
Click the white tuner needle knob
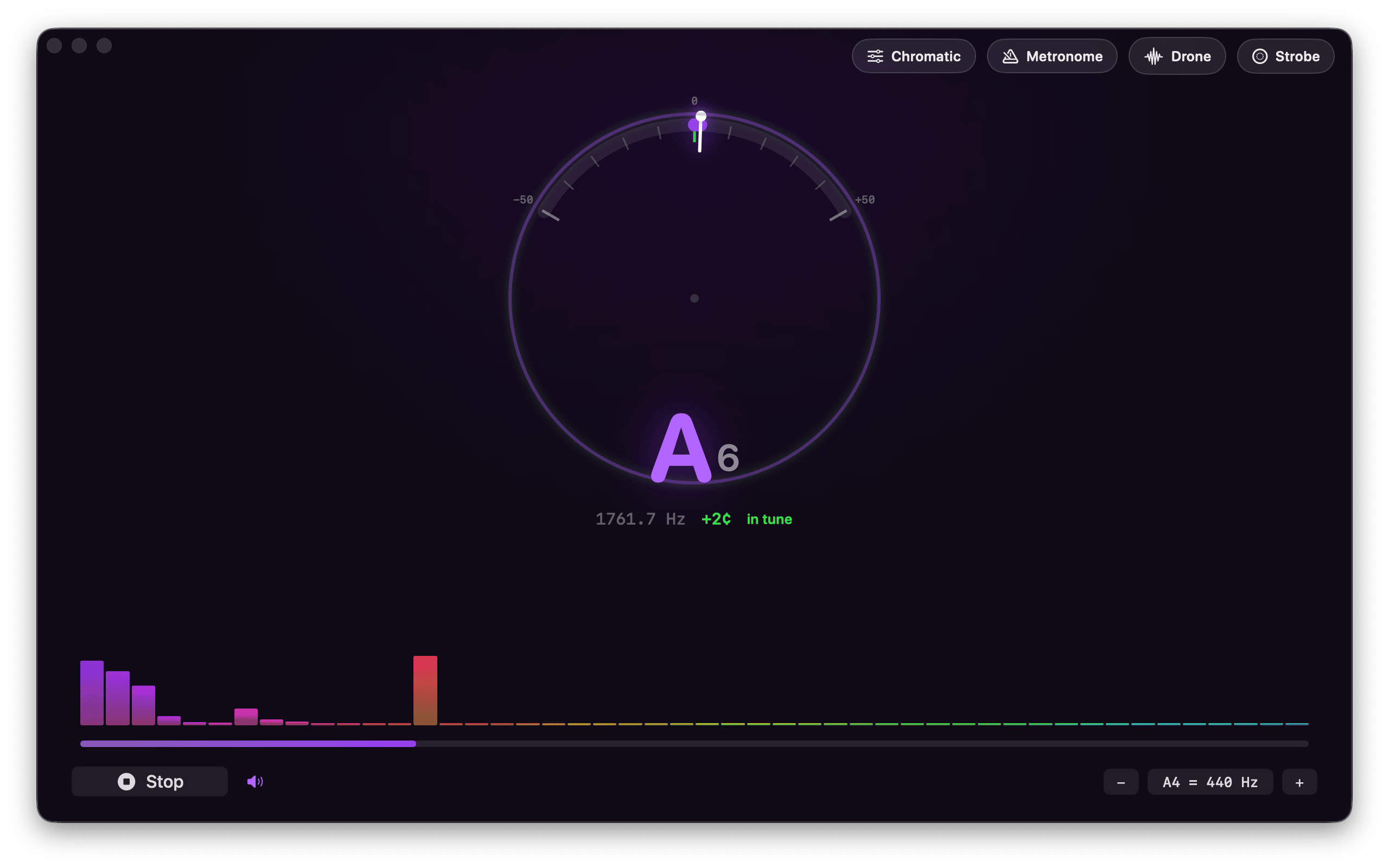[x=701, y=117]
